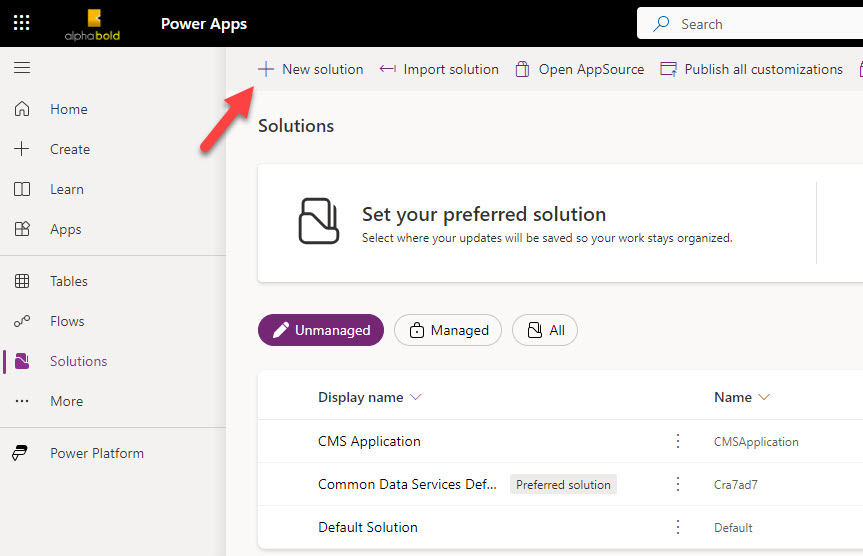863x556 pixels.
Task: Click the search magnifier icon
Action: (x=661, y=24)
